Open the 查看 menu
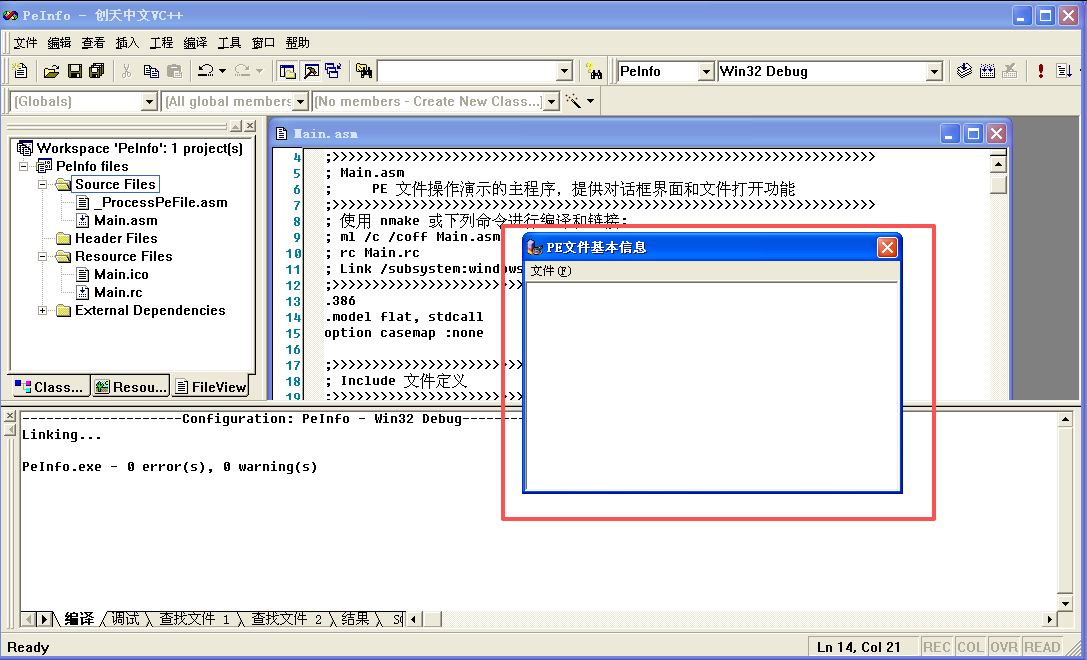Image resolution: width=1087 pixels, height=660 pixels. (94, 43)
